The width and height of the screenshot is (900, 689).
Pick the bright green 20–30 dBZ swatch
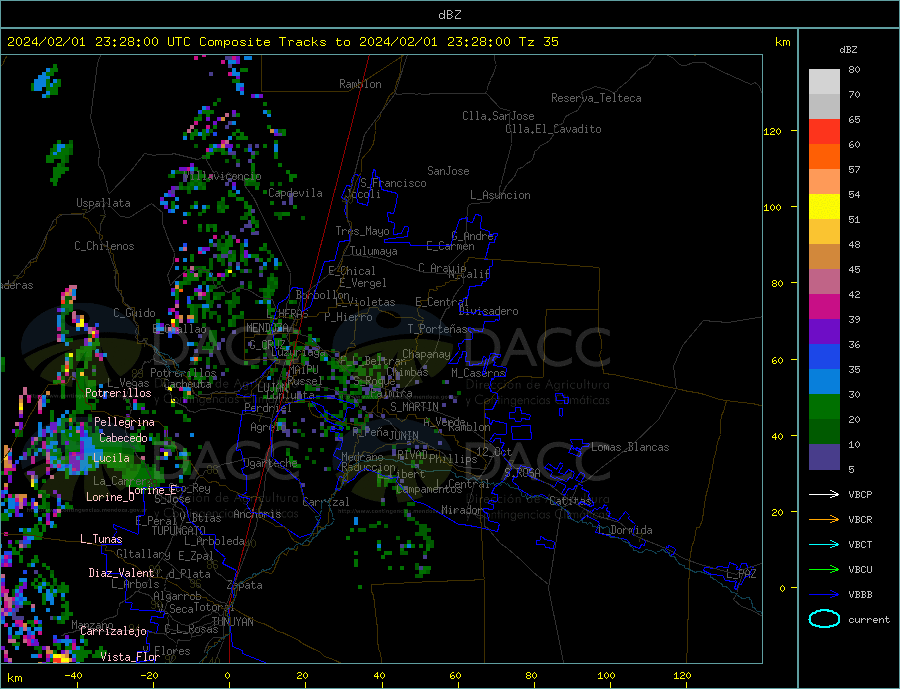click(824, 407)
